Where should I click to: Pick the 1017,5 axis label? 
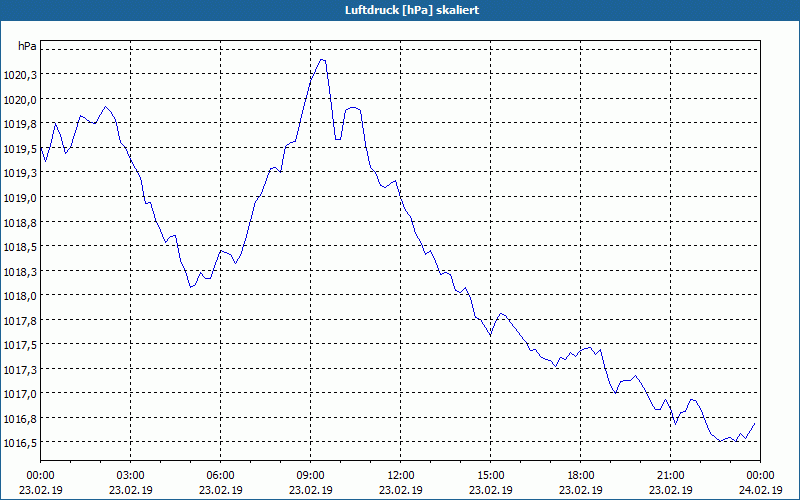[20, 345]
